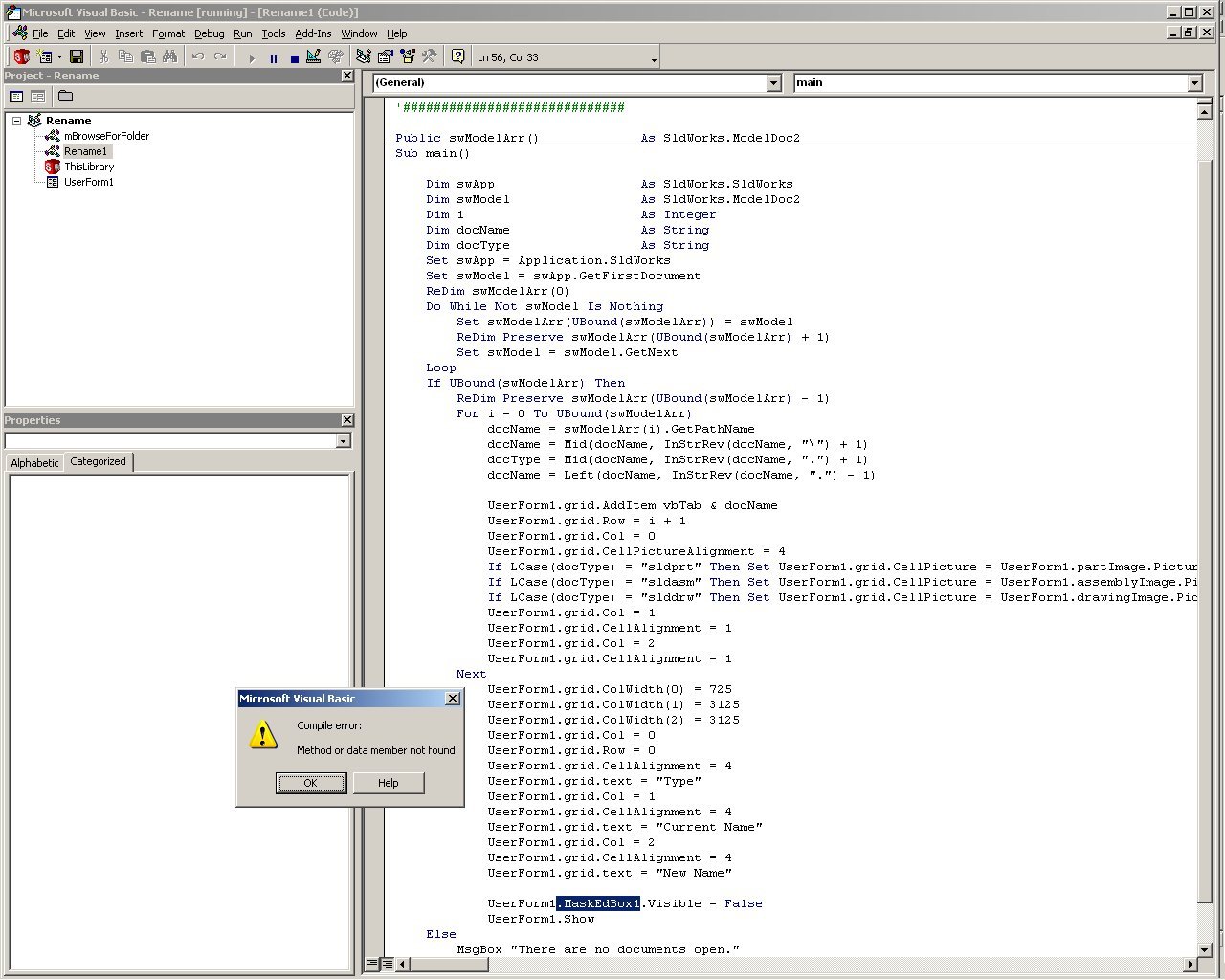
Task: Click the code window scroll down arrow
Action: (1205, 949)
